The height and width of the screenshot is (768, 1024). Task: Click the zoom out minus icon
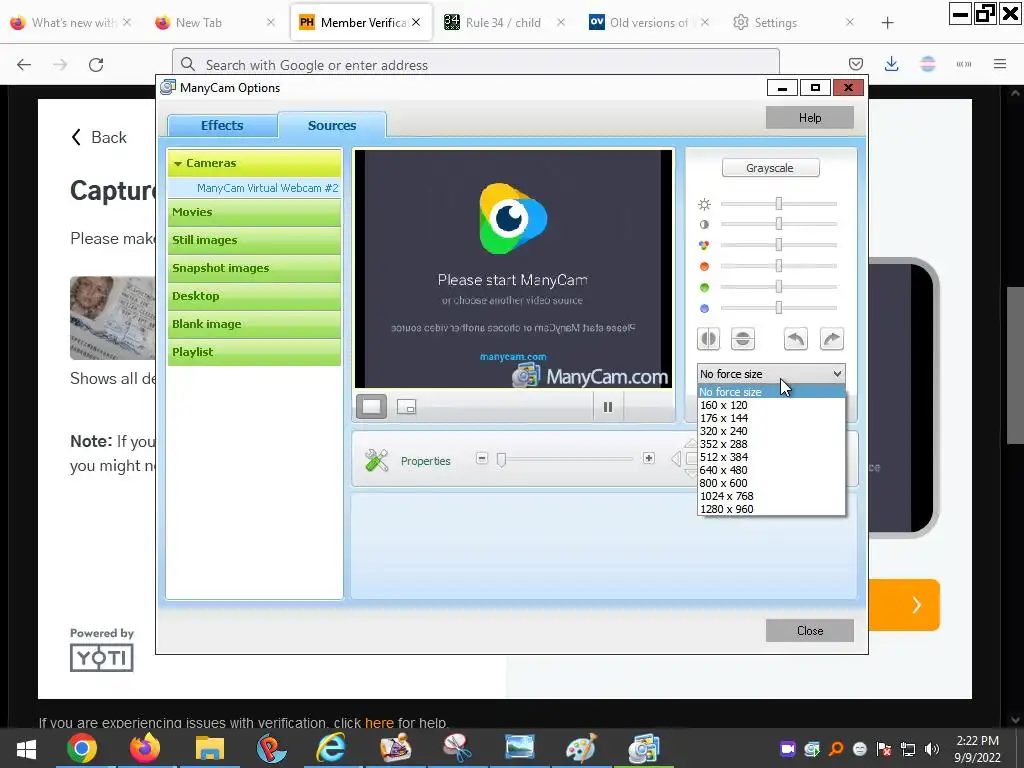click(x=482, y=458)
